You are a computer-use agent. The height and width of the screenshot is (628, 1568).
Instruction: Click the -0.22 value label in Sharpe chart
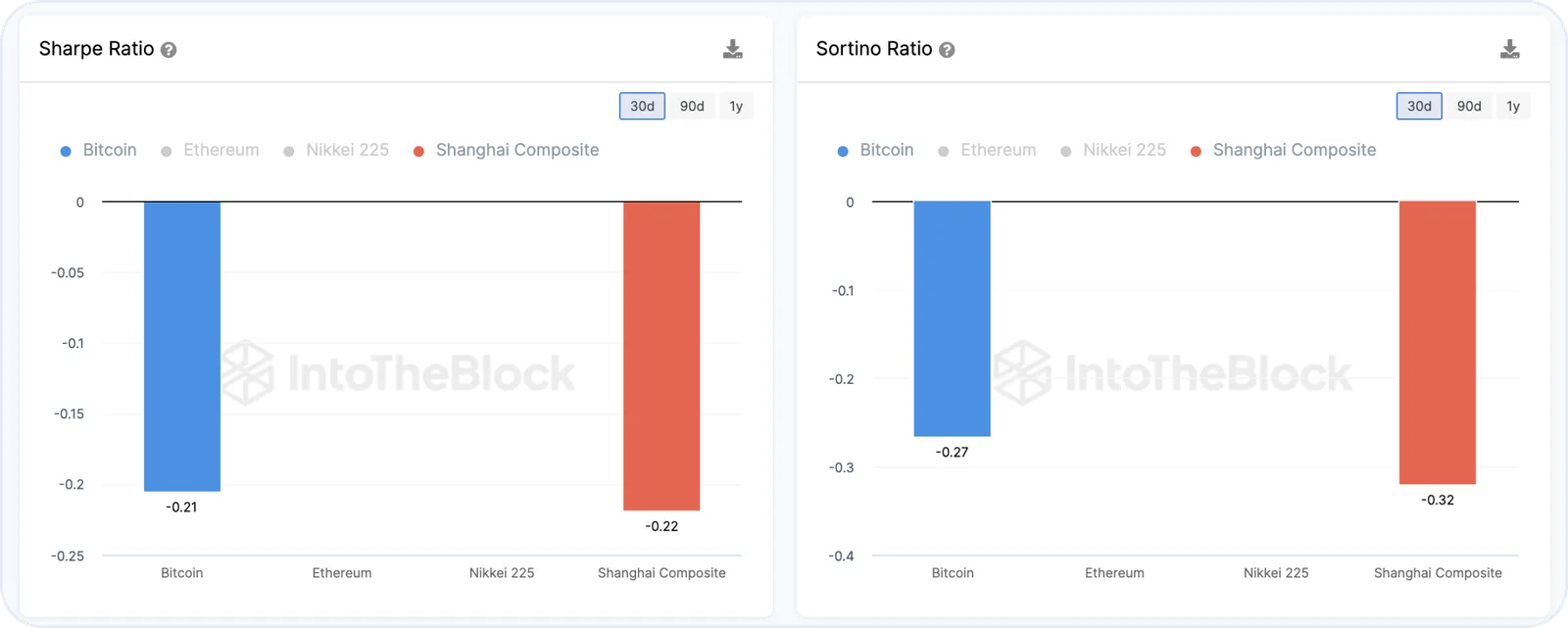pos(661,527)
